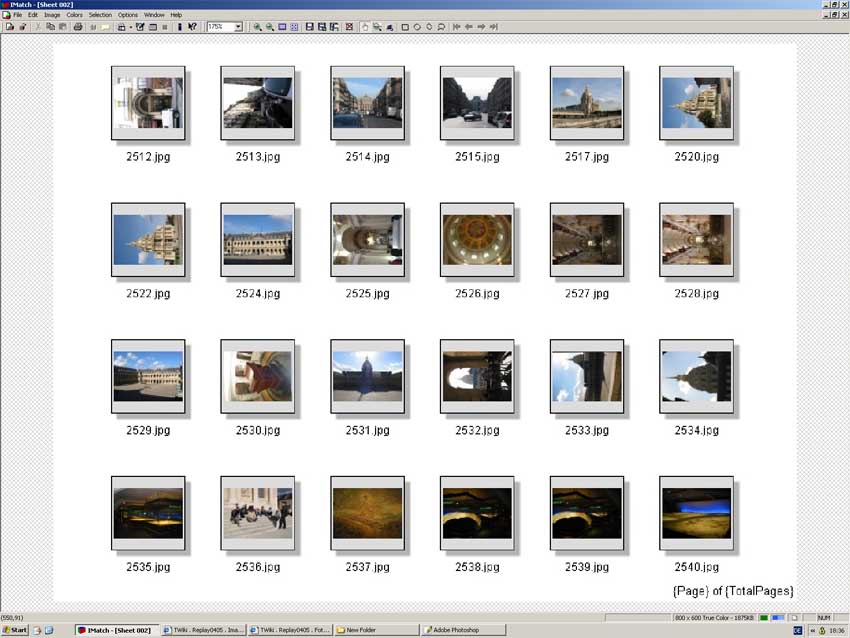The width and height of the screenshot is (850, 638).
Task: Go to first page arrow icon
Action: click(x=456, y=27)
